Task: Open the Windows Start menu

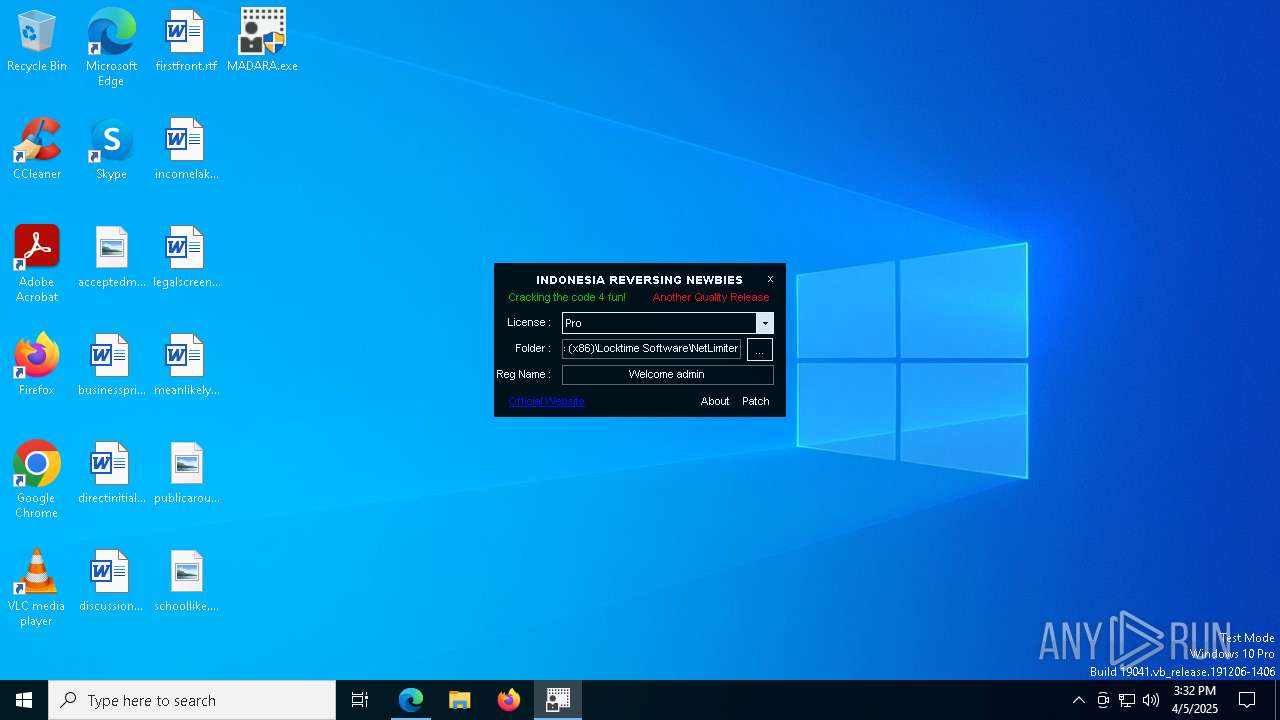Action: pos(24,700)
